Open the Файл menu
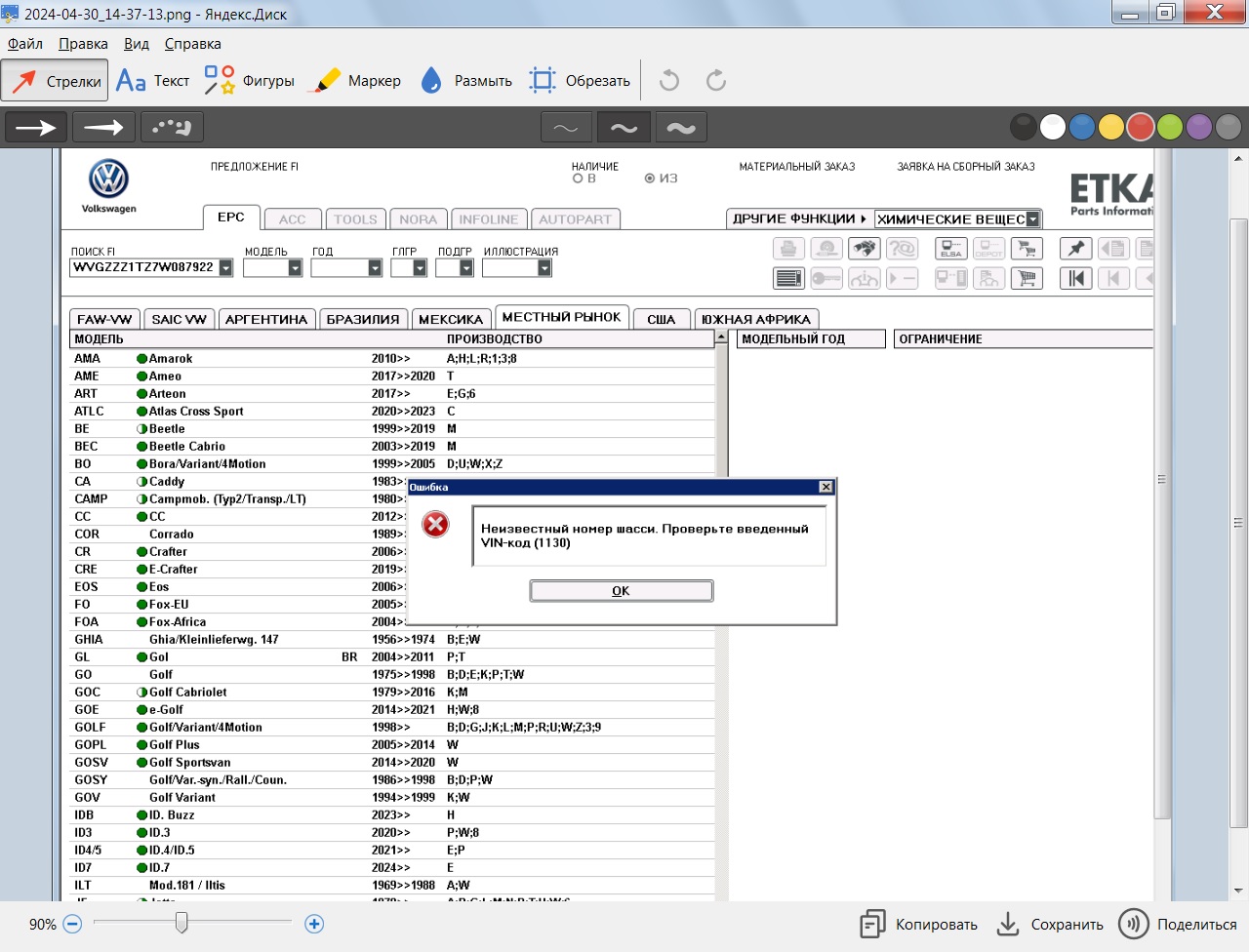1249x952 pixels. click(25, 44)
